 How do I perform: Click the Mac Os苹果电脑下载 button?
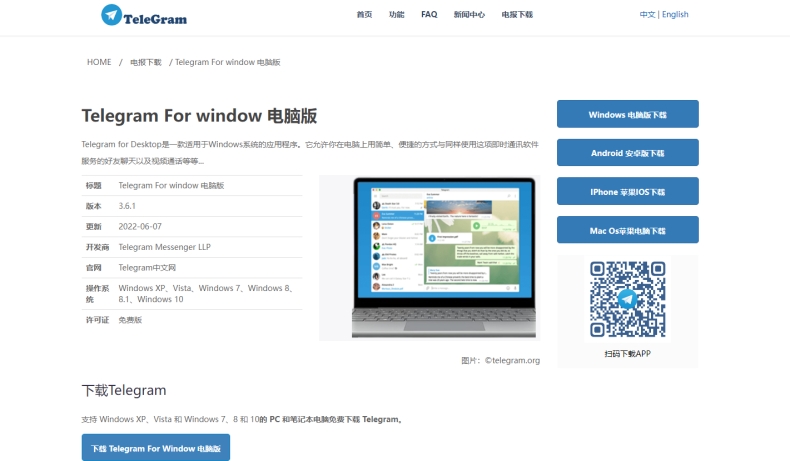[627, 230]
